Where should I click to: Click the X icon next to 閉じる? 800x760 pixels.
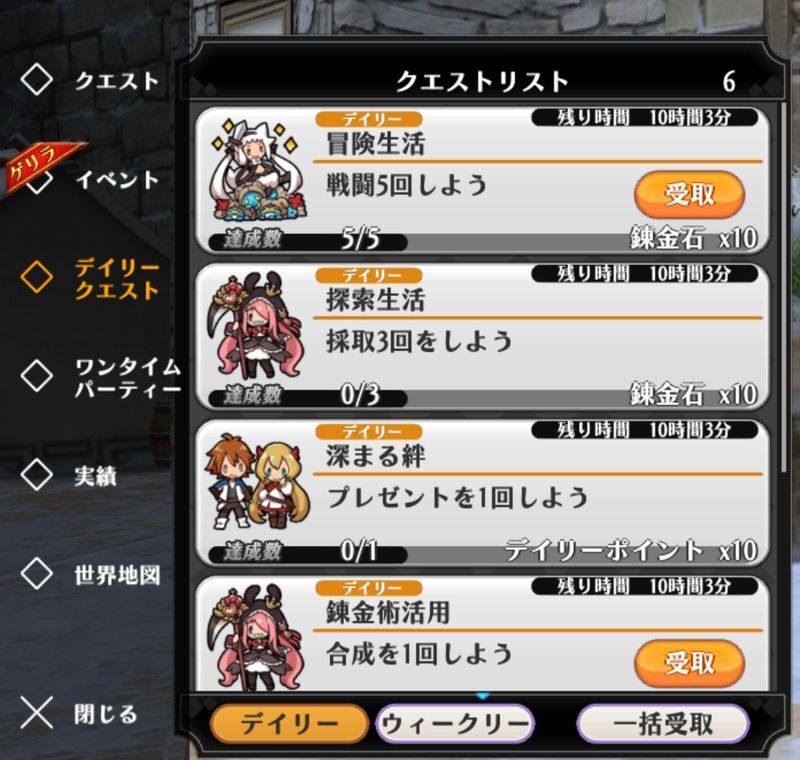point(37,713)
